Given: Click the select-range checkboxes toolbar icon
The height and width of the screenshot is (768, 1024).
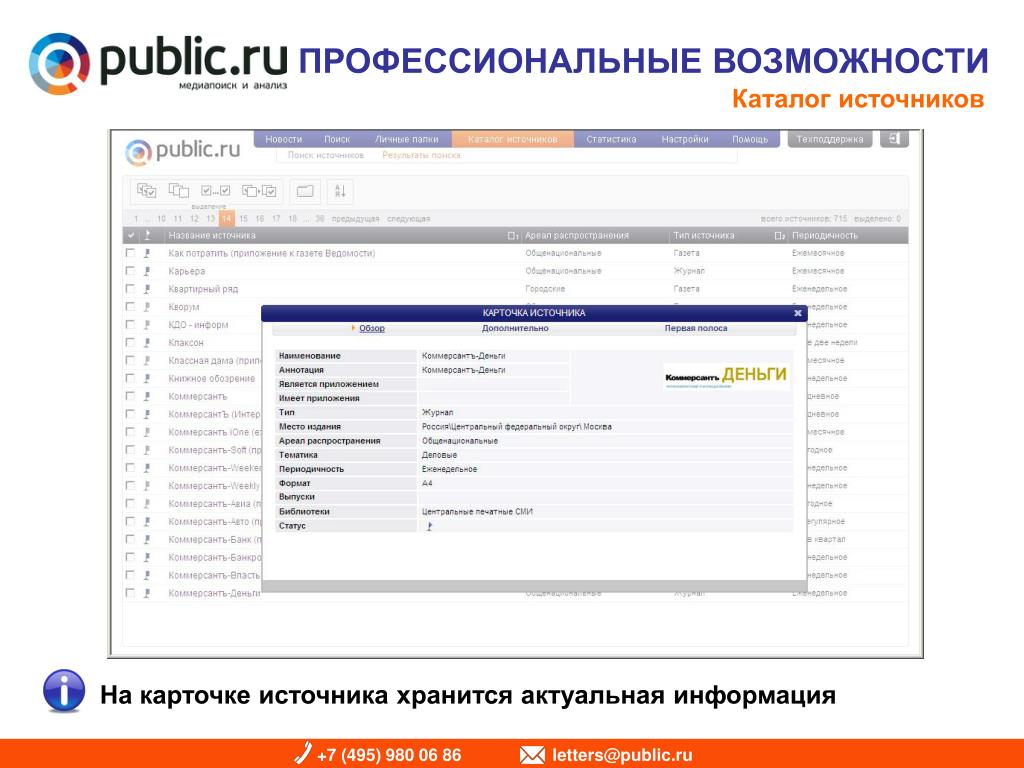Looking at the screenshot, I should coord(216,191).
